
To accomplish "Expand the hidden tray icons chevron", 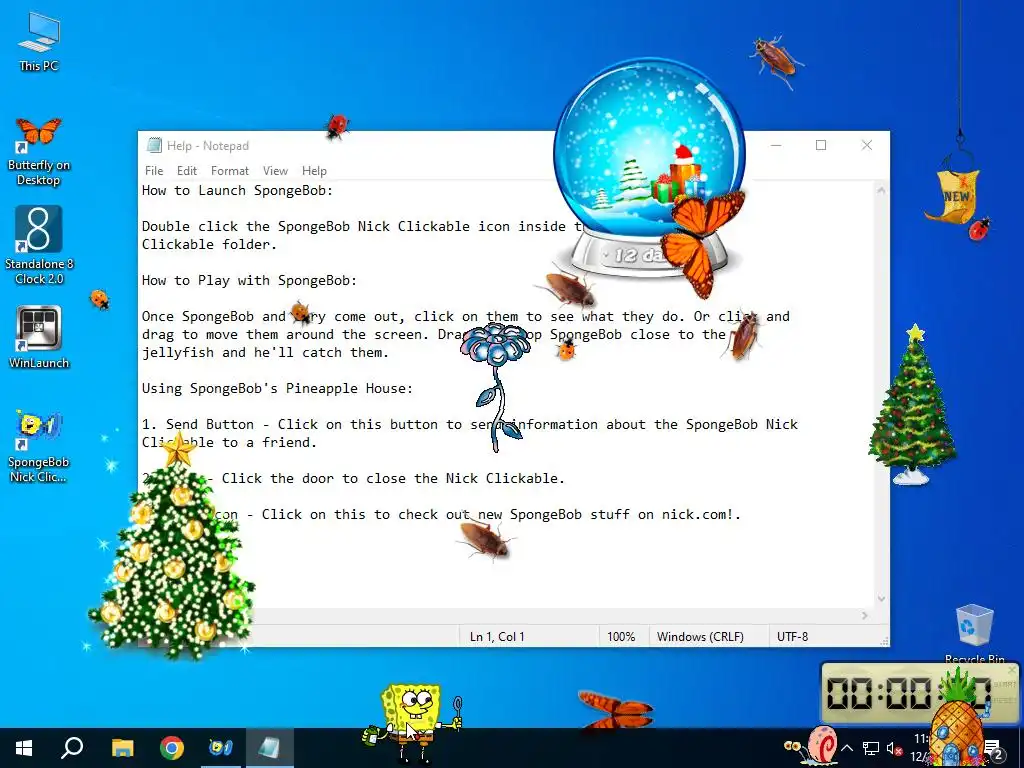I will (847, 748).
